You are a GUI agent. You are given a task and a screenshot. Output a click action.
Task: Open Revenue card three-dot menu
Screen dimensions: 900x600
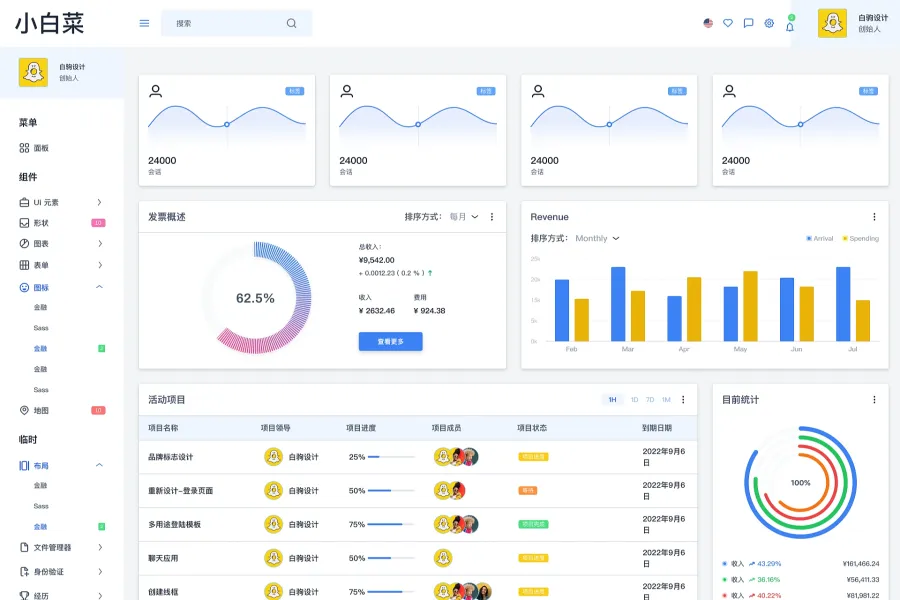(x=874, y=217)
